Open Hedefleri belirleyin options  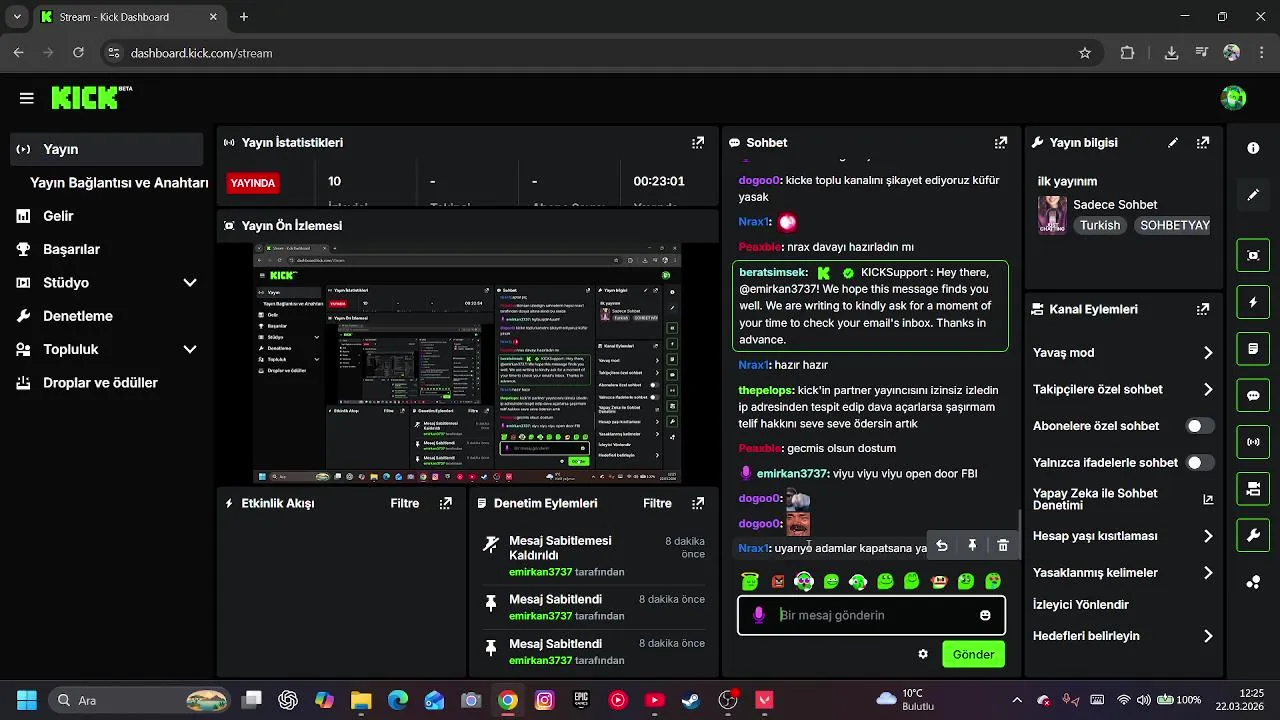coord(1208,636)
